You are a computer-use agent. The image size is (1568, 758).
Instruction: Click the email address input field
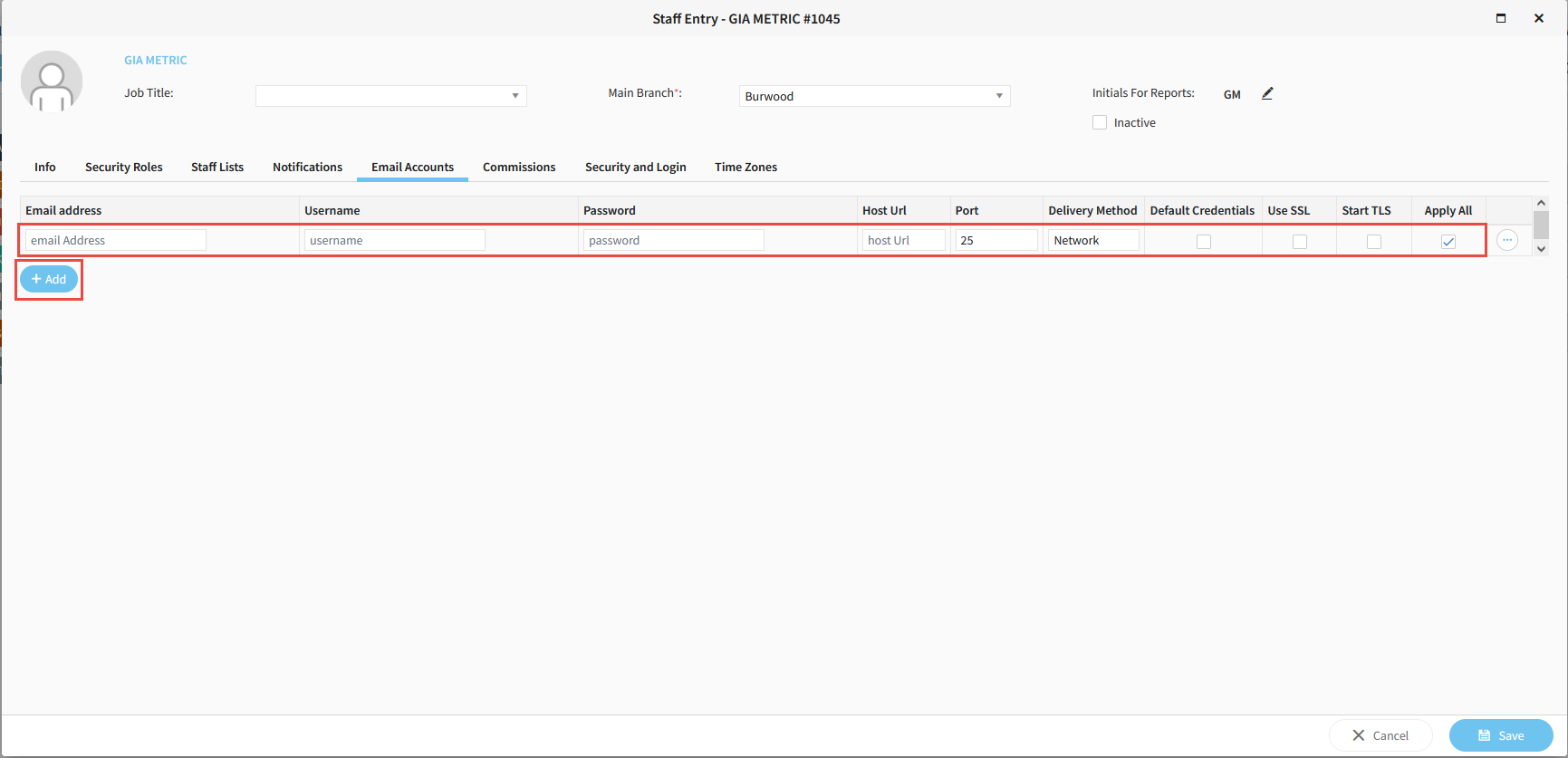point(116,240)
